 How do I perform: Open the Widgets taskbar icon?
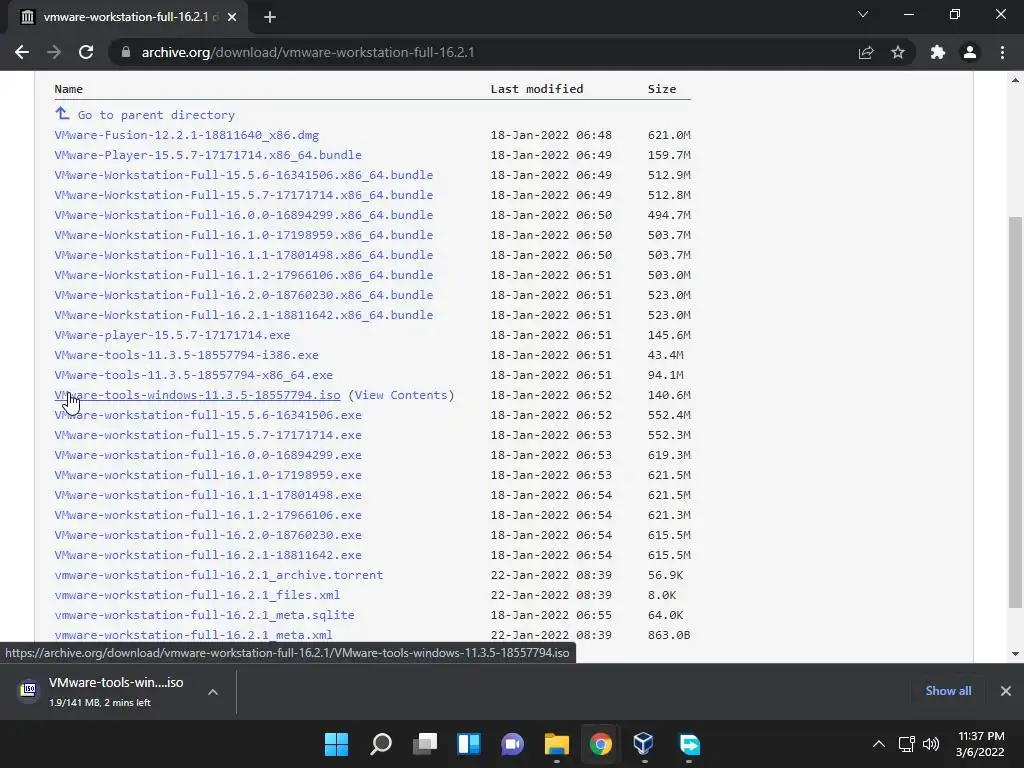click(x=469, y=744)
